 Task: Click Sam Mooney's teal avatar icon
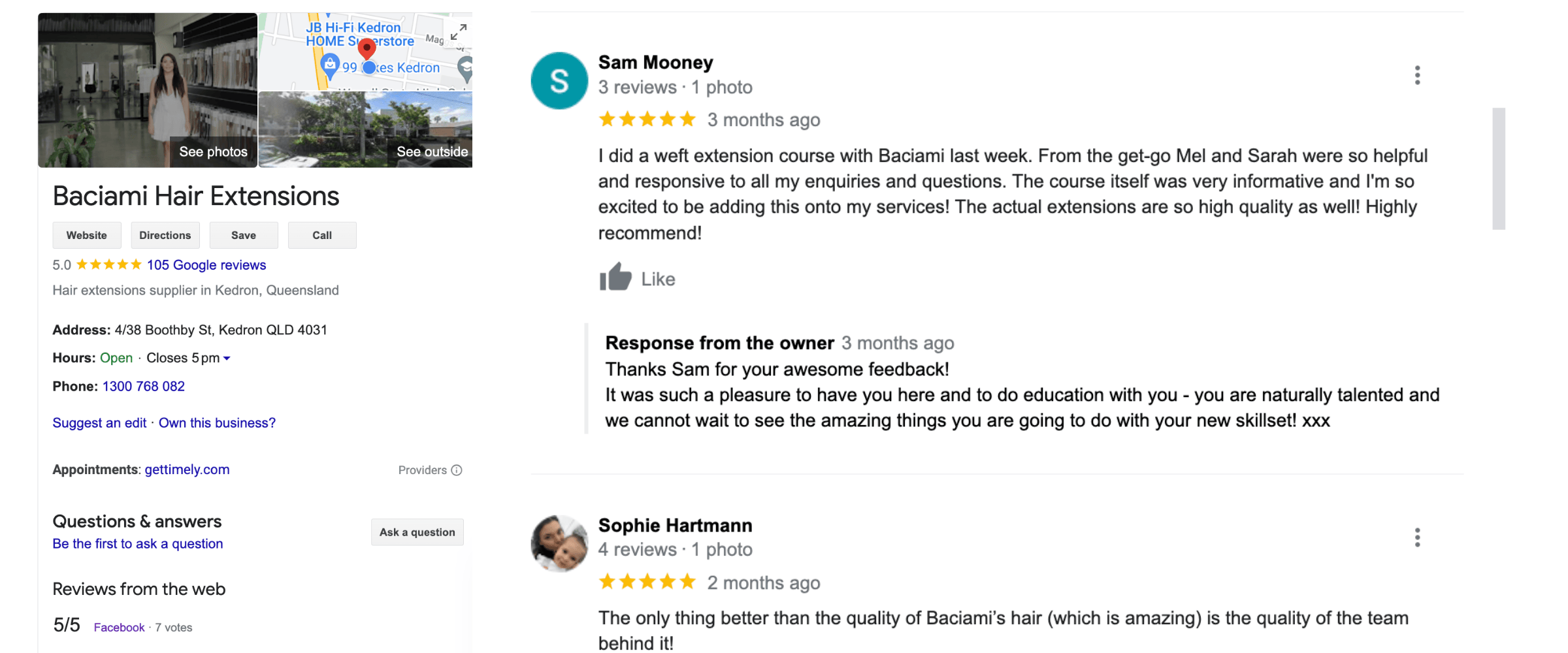coord(559,81)
